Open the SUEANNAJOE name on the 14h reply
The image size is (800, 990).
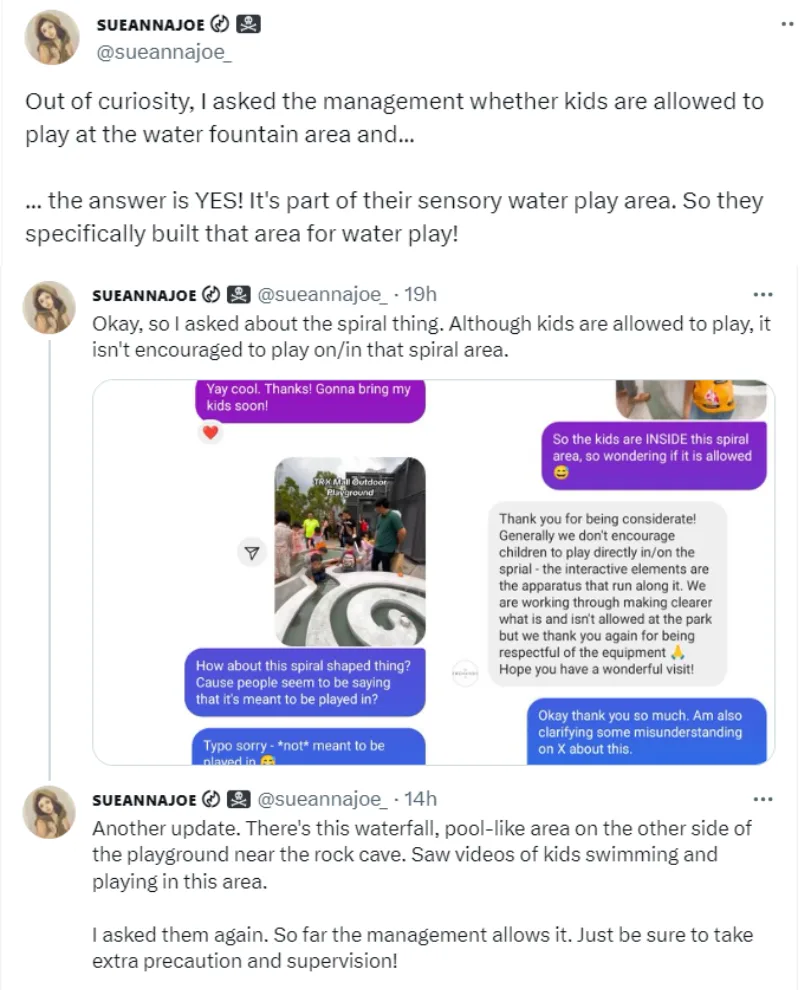coord(145,799)
